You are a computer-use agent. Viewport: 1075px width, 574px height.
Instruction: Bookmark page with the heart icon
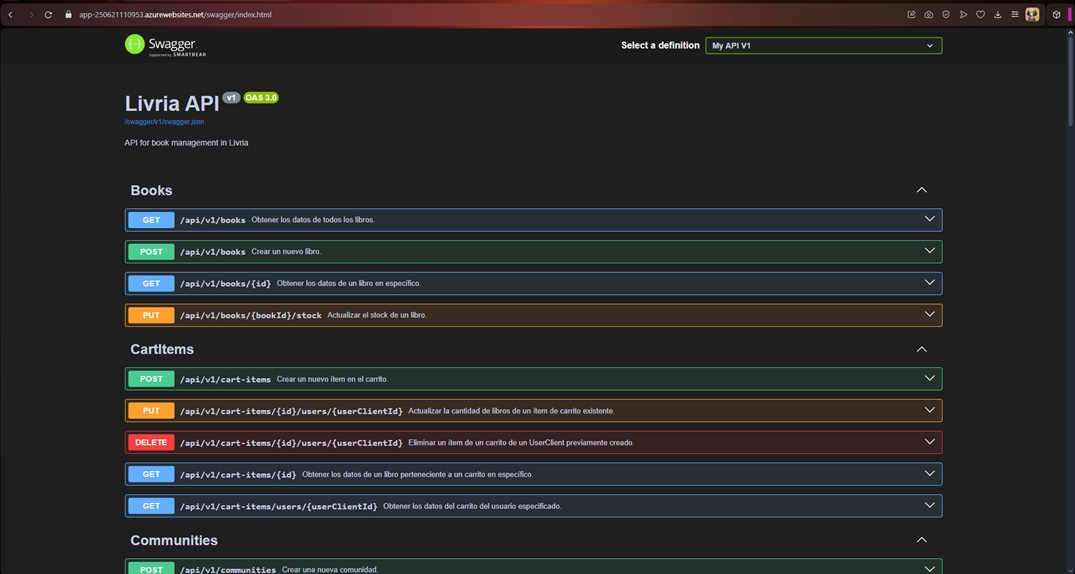[980, 14]
